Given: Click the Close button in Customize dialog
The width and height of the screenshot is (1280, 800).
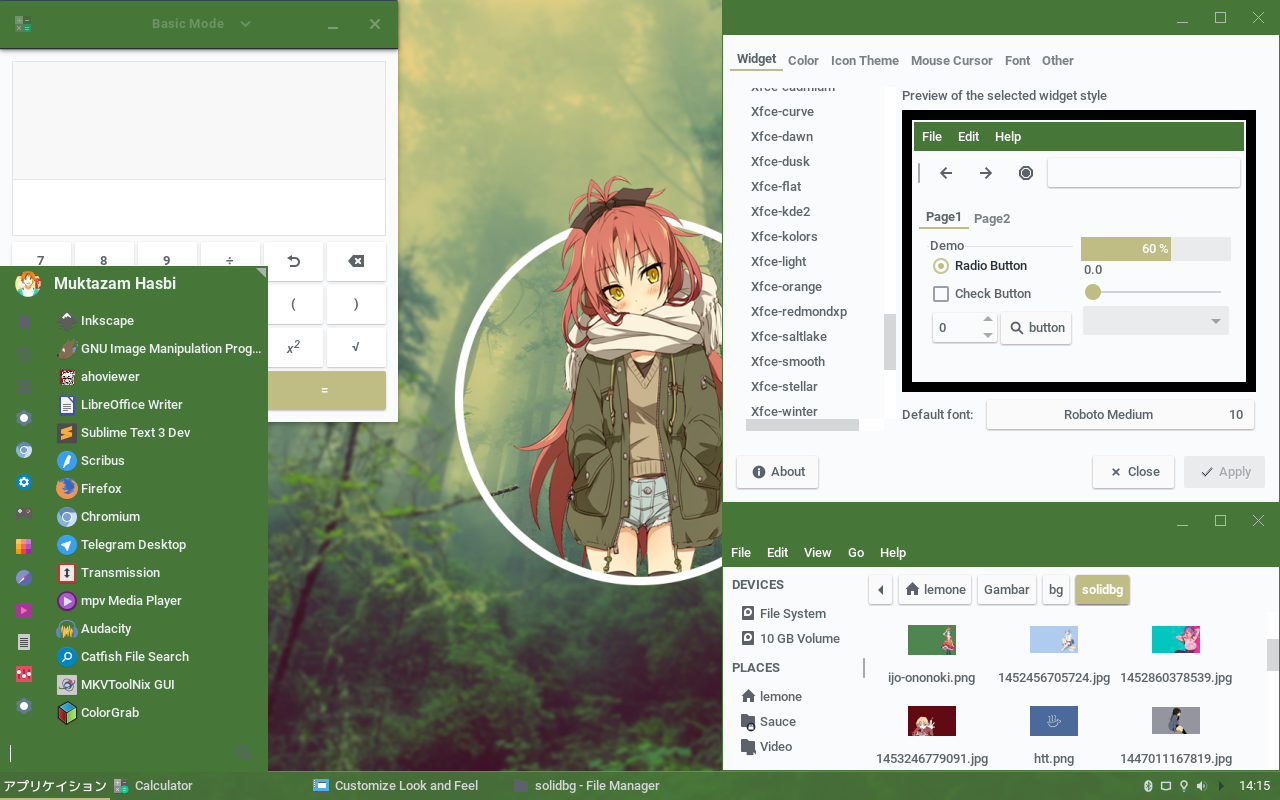Looking at the screenshot, I should click(x=1134, y=472).
